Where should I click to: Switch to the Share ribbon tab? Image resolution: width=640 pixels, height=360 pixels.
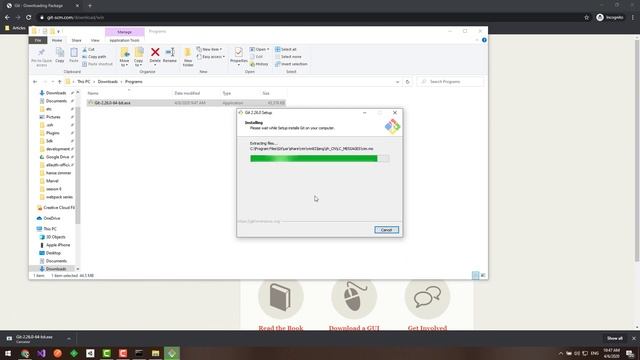(76, 40)
